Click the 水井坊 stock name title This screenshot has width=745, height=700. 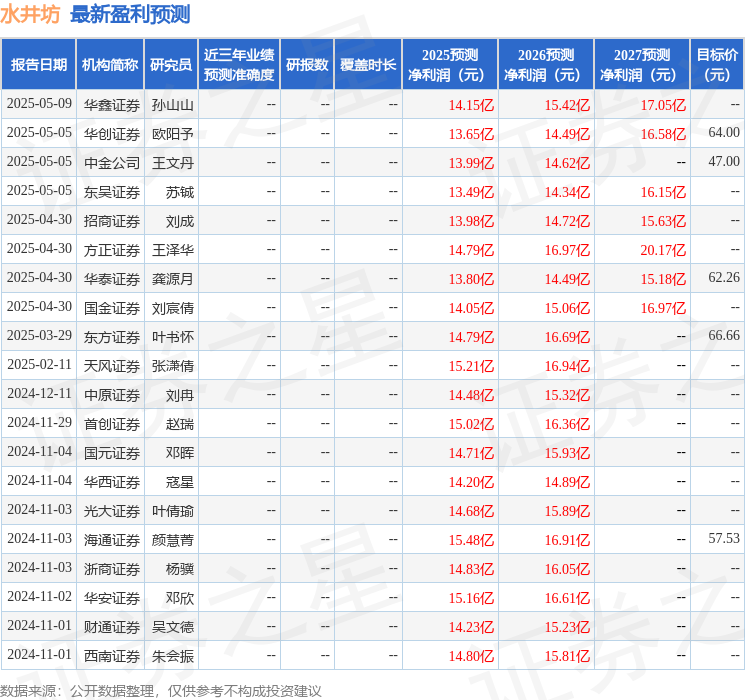(30, 14)
